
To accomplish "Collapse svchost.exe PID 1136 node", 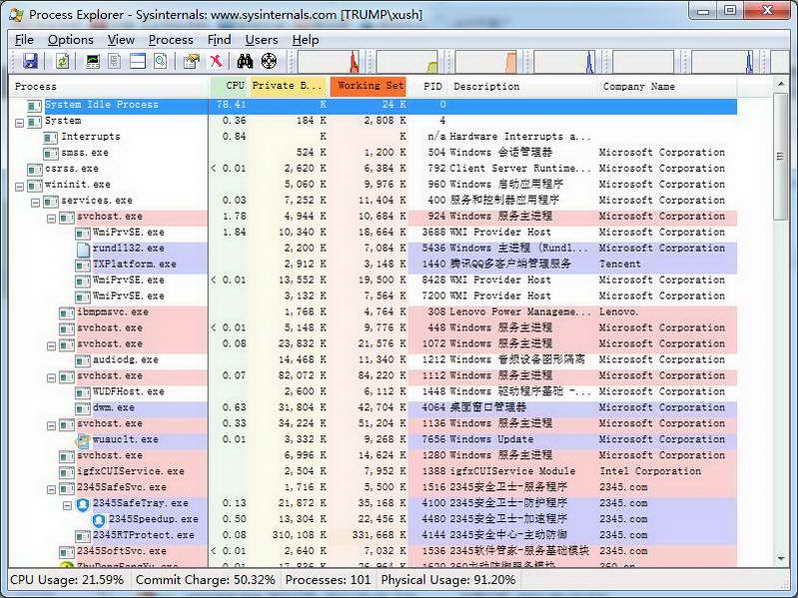I will click(x=51, y=425).
